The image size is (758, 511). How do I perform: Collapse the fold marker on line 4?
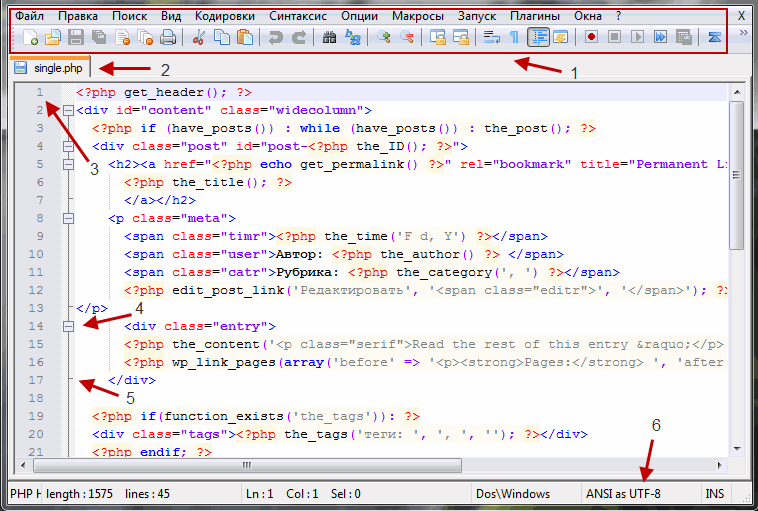69,146
